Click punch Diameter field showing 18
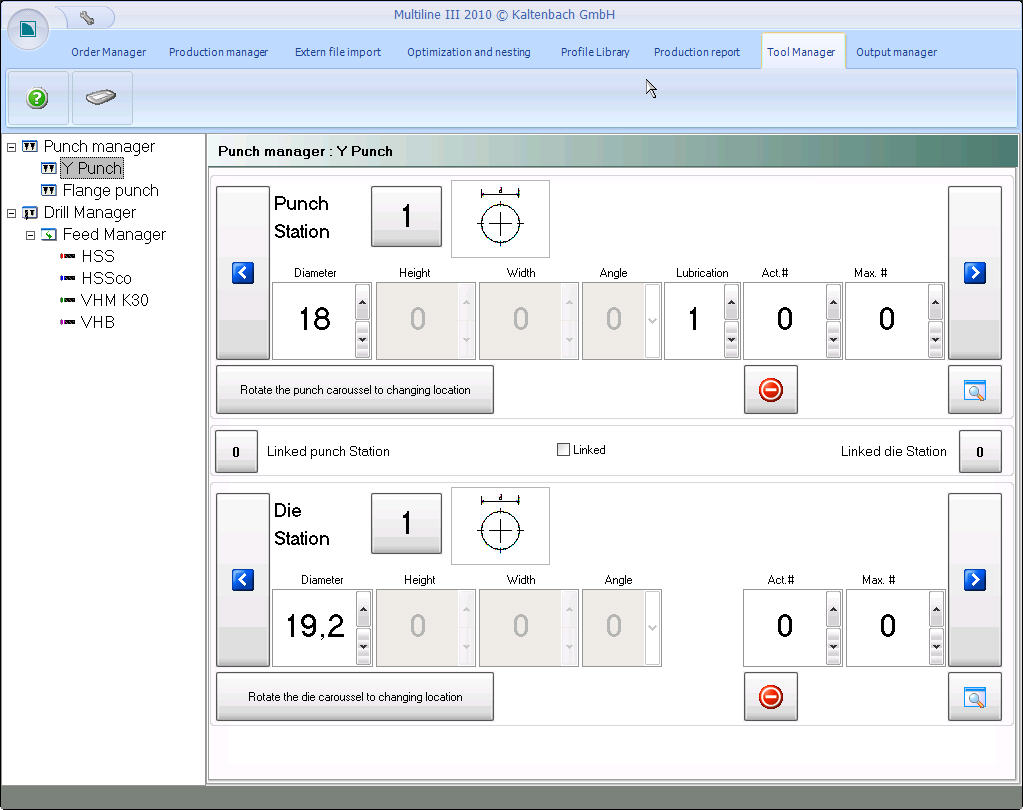 (314, 320)
